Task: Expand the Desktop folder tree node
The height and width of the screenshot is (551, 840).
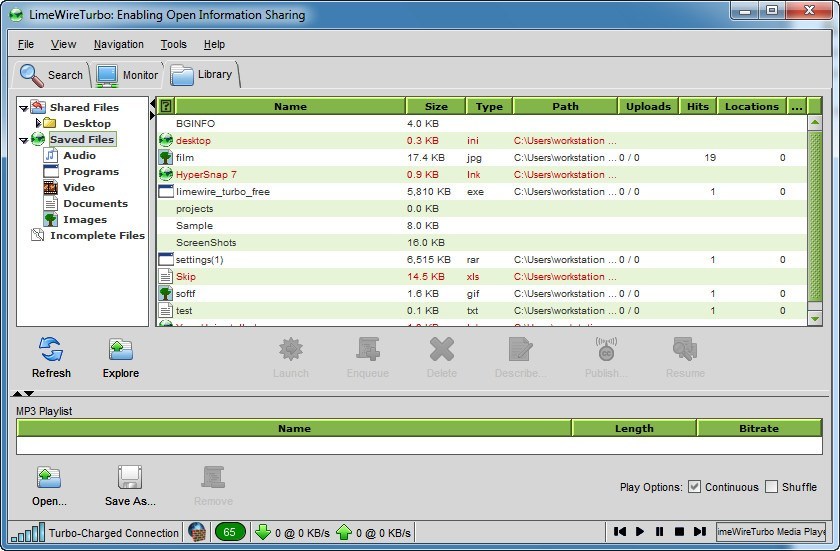Action: point(38,123)
